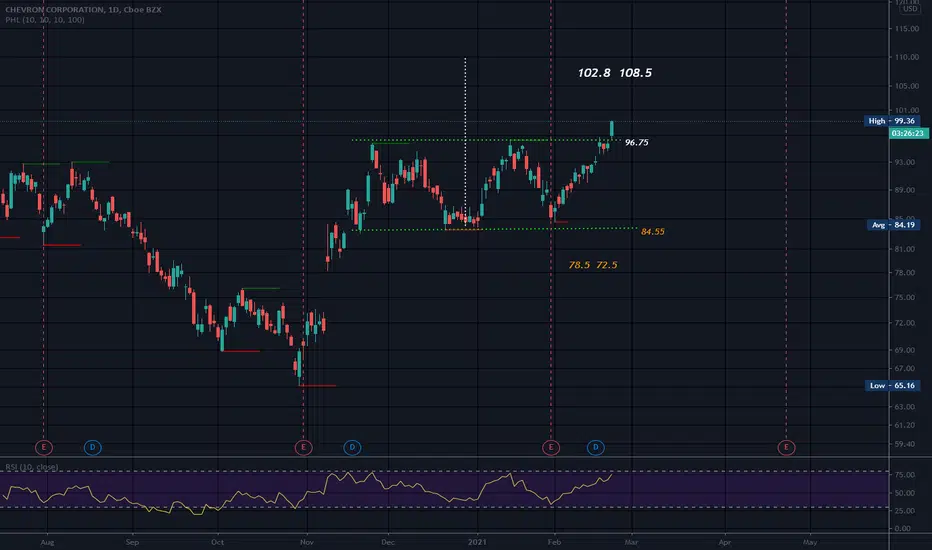Click the 78.00 price axis label
Viewport: 932px width, 550px height.
tap(906, 273)
